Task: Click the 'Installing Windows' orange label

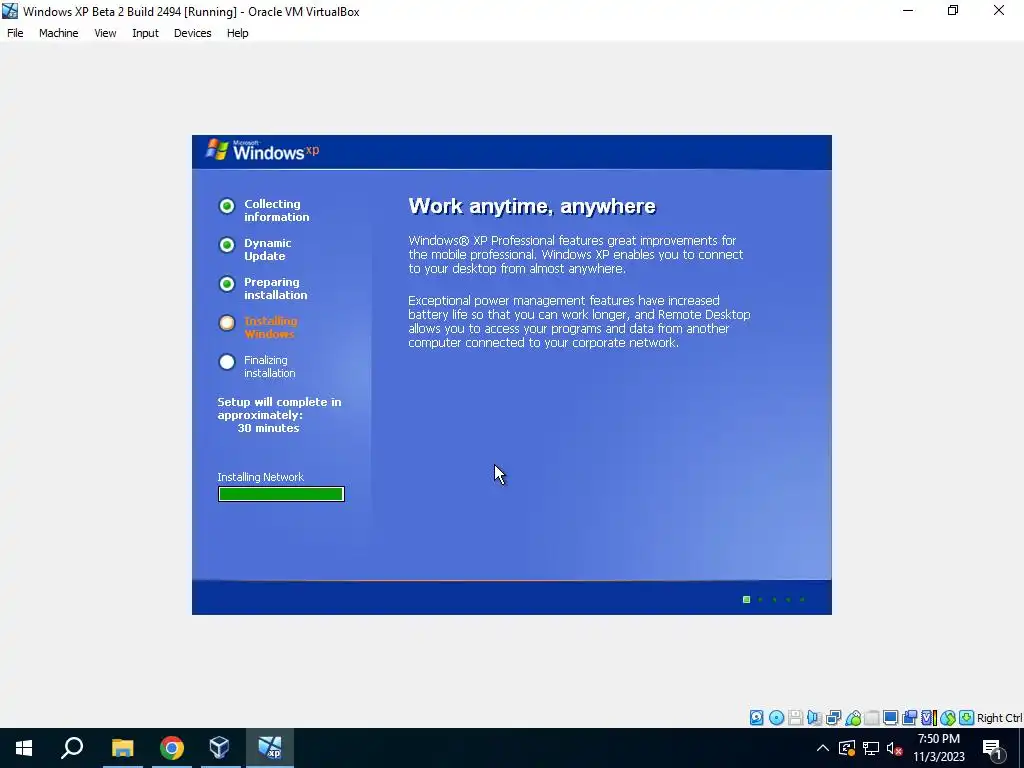Action: [270, 327]
